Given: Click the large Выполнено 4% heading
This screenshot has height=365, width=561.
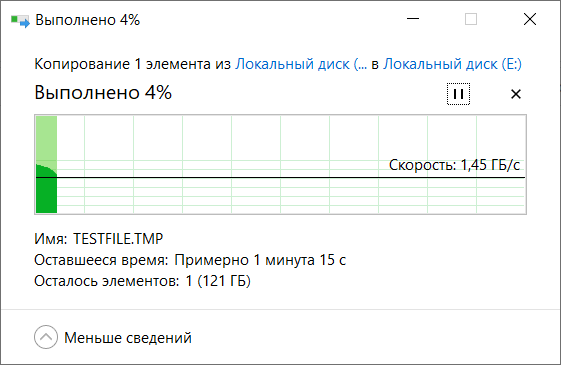Looking at the screenshot, I should 103,93.
